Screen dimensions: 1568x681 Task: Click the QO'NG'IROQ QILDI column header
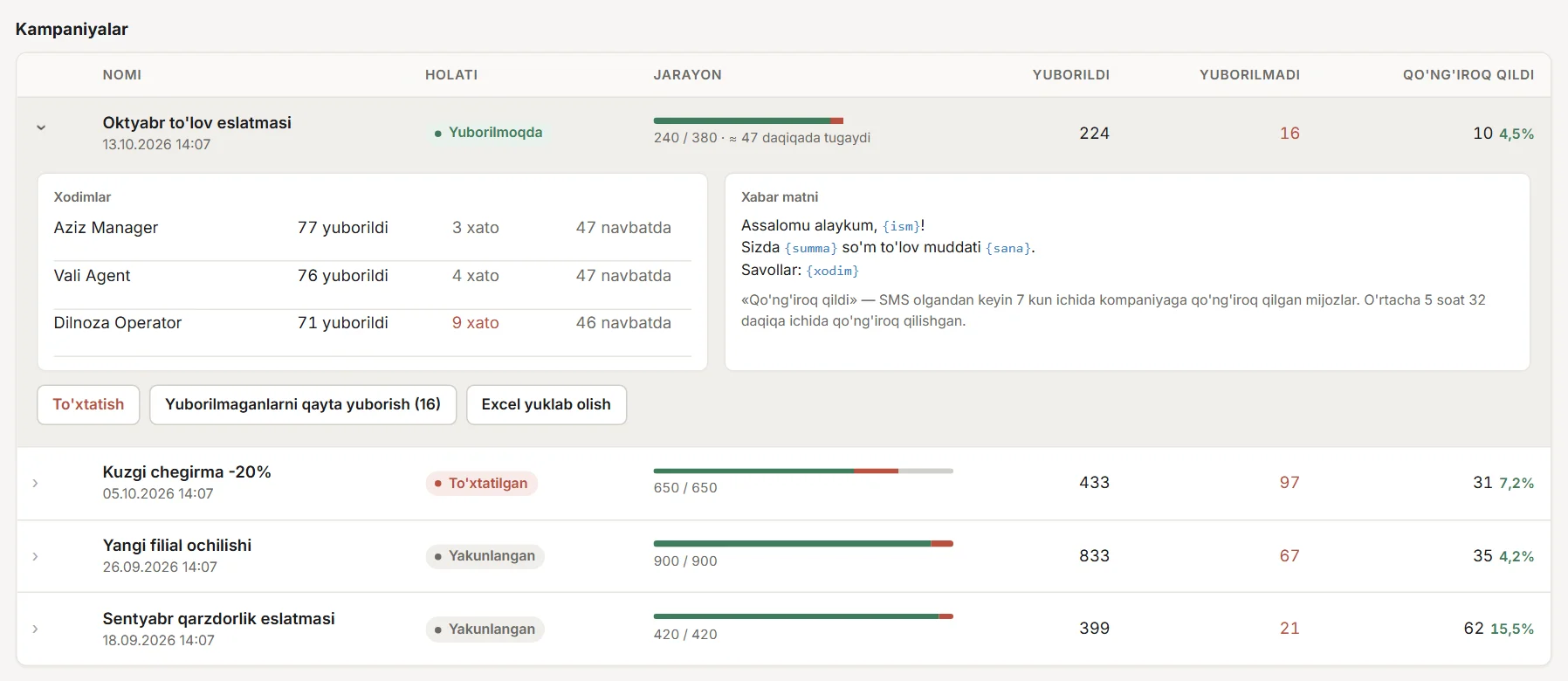click(x=1468, y=75)
